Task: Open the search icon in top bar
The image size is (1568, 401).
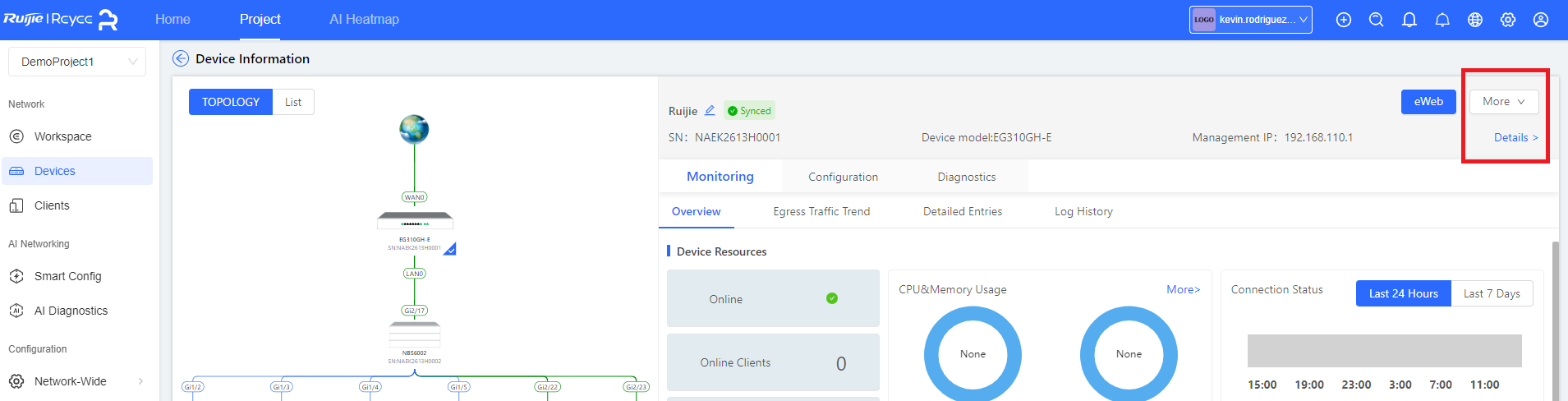Action: (1377, 20)
